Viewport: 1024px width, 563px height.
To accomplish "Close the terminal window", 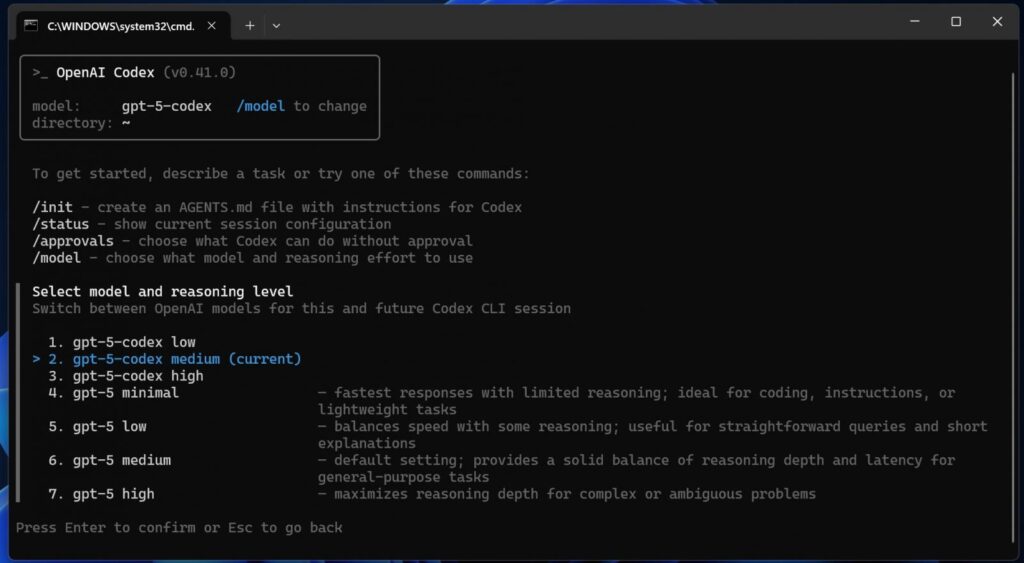I will tap(997, 22).
